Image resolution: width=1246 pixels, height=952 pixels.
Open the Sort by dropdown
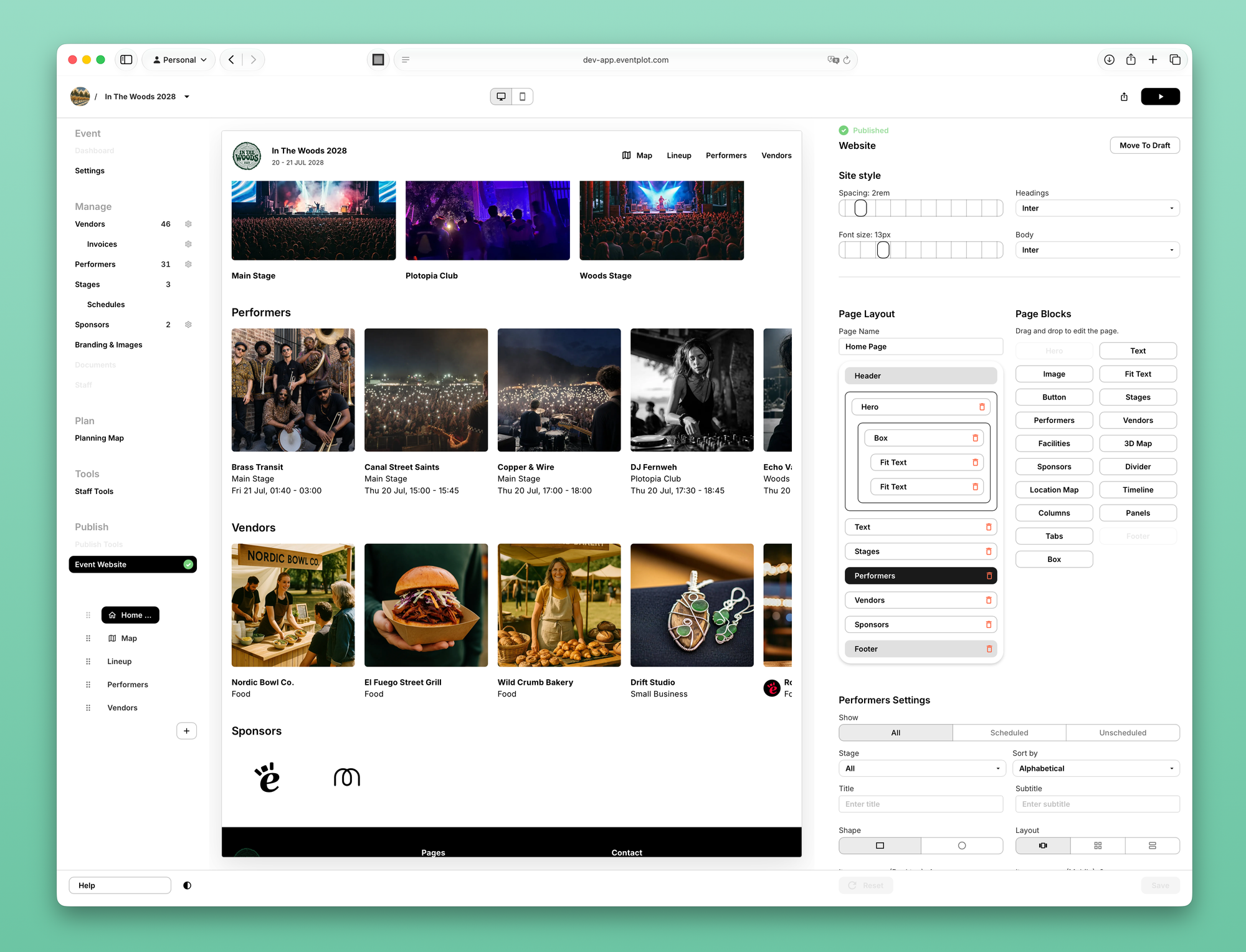1096,768
